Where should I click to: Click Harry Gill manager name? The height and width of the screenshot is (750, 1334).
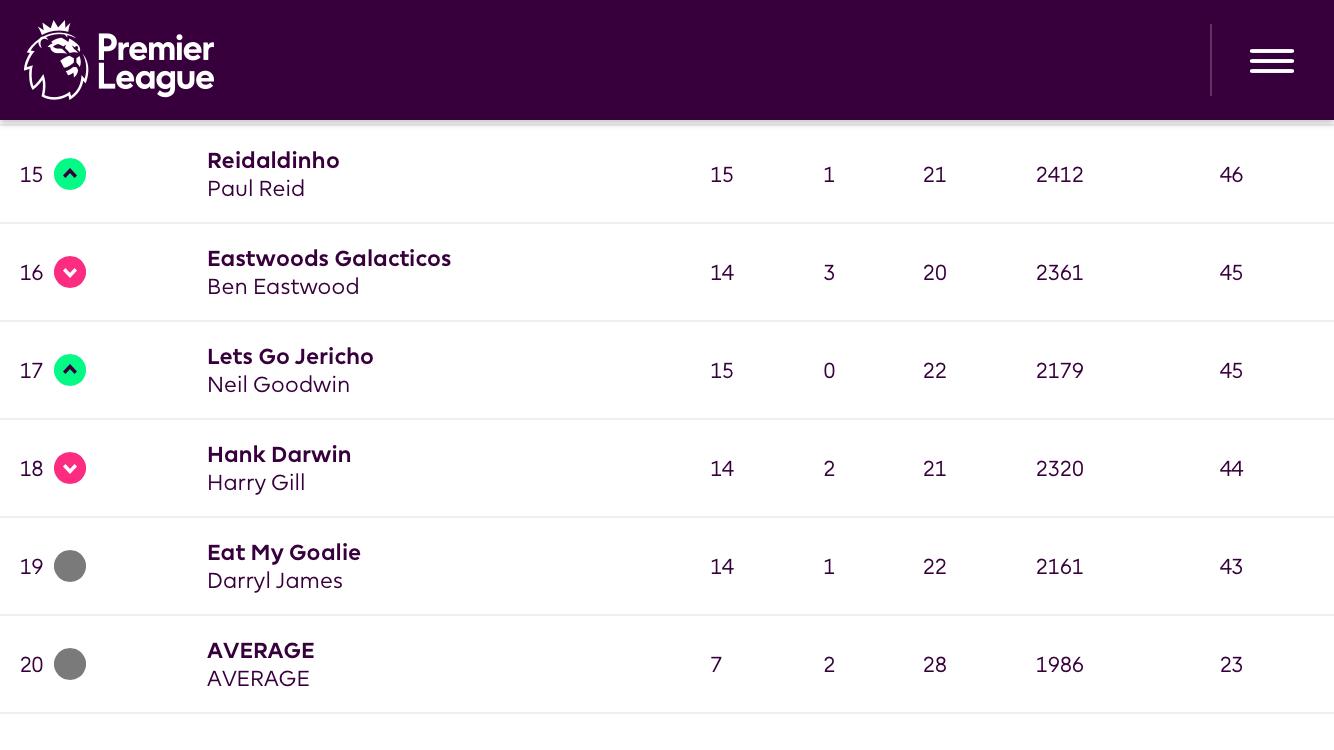pyautogui.click(x=256, y=483)
